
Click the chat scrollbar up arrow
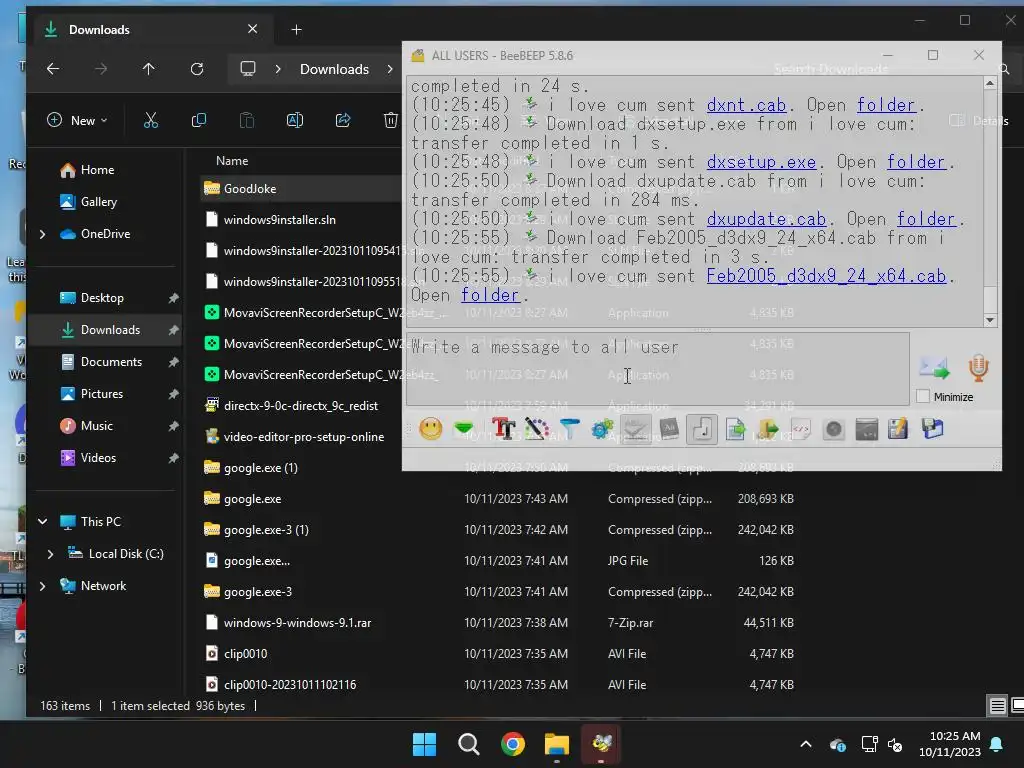point(990,84)
